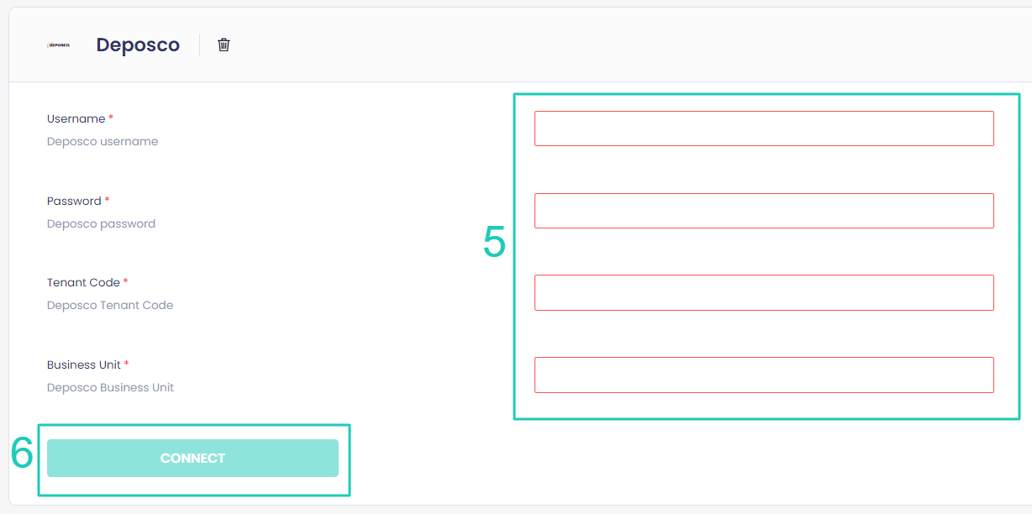Click the red asterisk next to Username
The image size is (1032, 514).
pyautogui.click(x=111, y=118)
